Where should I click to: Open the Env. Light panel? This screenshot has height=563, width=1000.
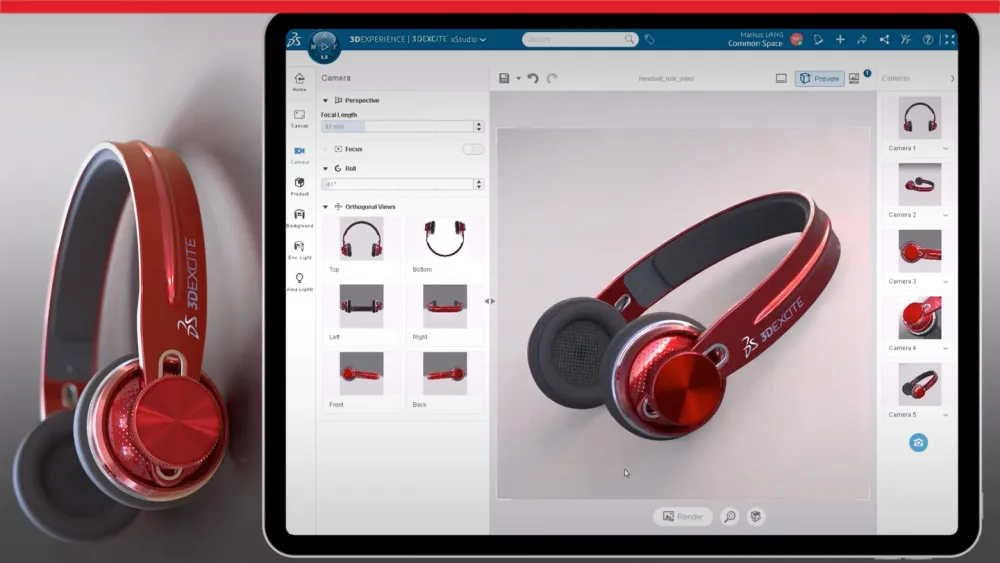click(x=299, y=248)
